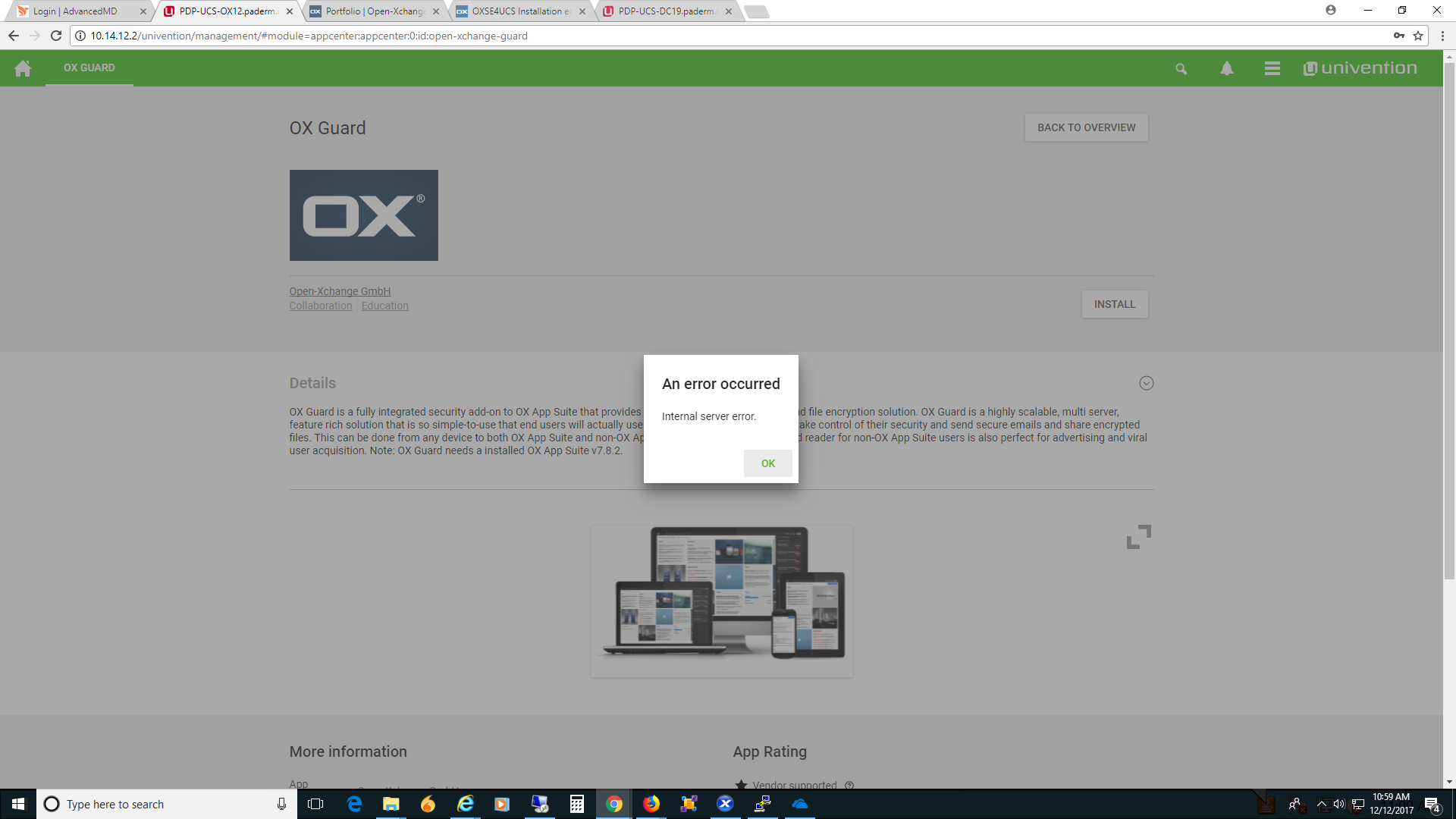
Task: Click the page vertical scrollbar thumb
Action: point(1449,321)
